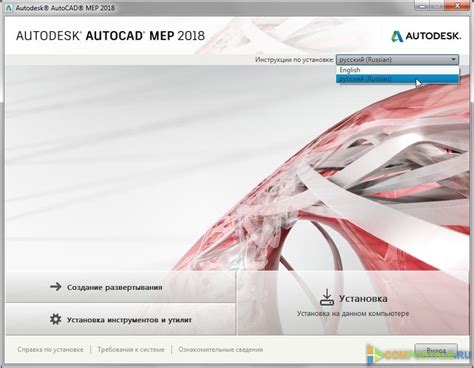Click the Инструкции по установке label
The image size is (474, 368).
click(294, 60)
